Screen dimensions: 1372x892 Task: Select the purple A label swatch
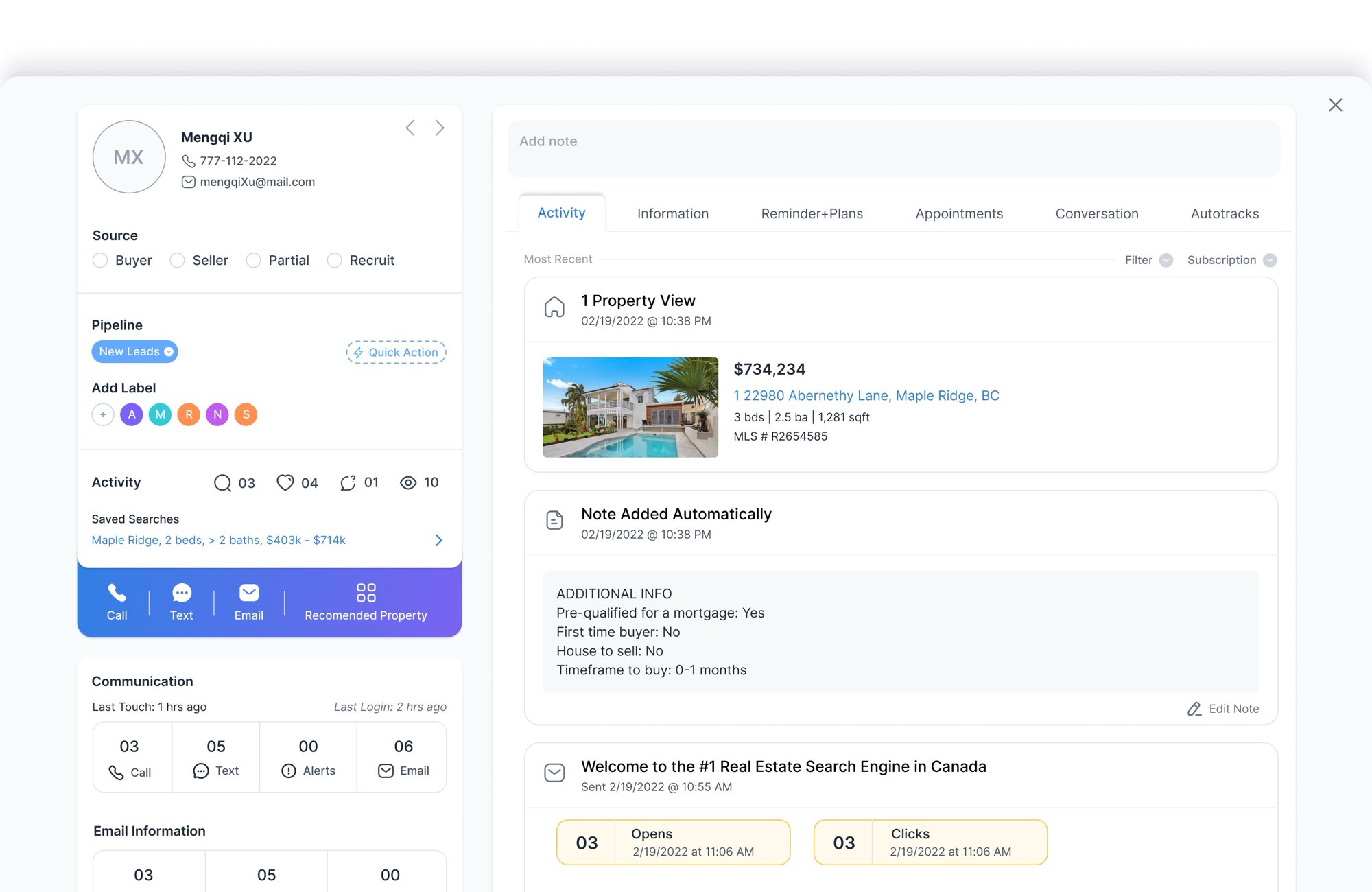(x=132, y=414)
